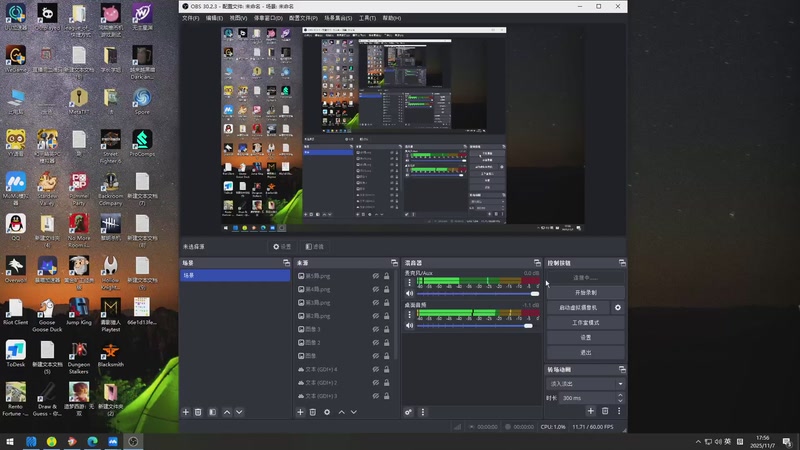Open advanced audio properties gear icon
Image resolution: width=800 pixels, height=450 pixels.
point(408,412)
